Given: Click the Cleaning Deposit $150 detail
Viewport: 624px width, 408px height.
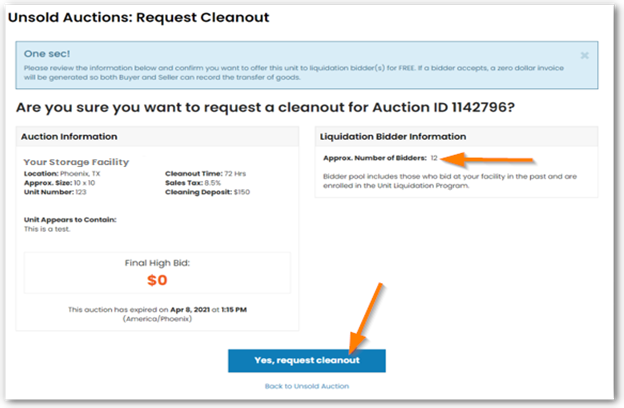Looking at the screenshot, I should click(x=207, y=192).
